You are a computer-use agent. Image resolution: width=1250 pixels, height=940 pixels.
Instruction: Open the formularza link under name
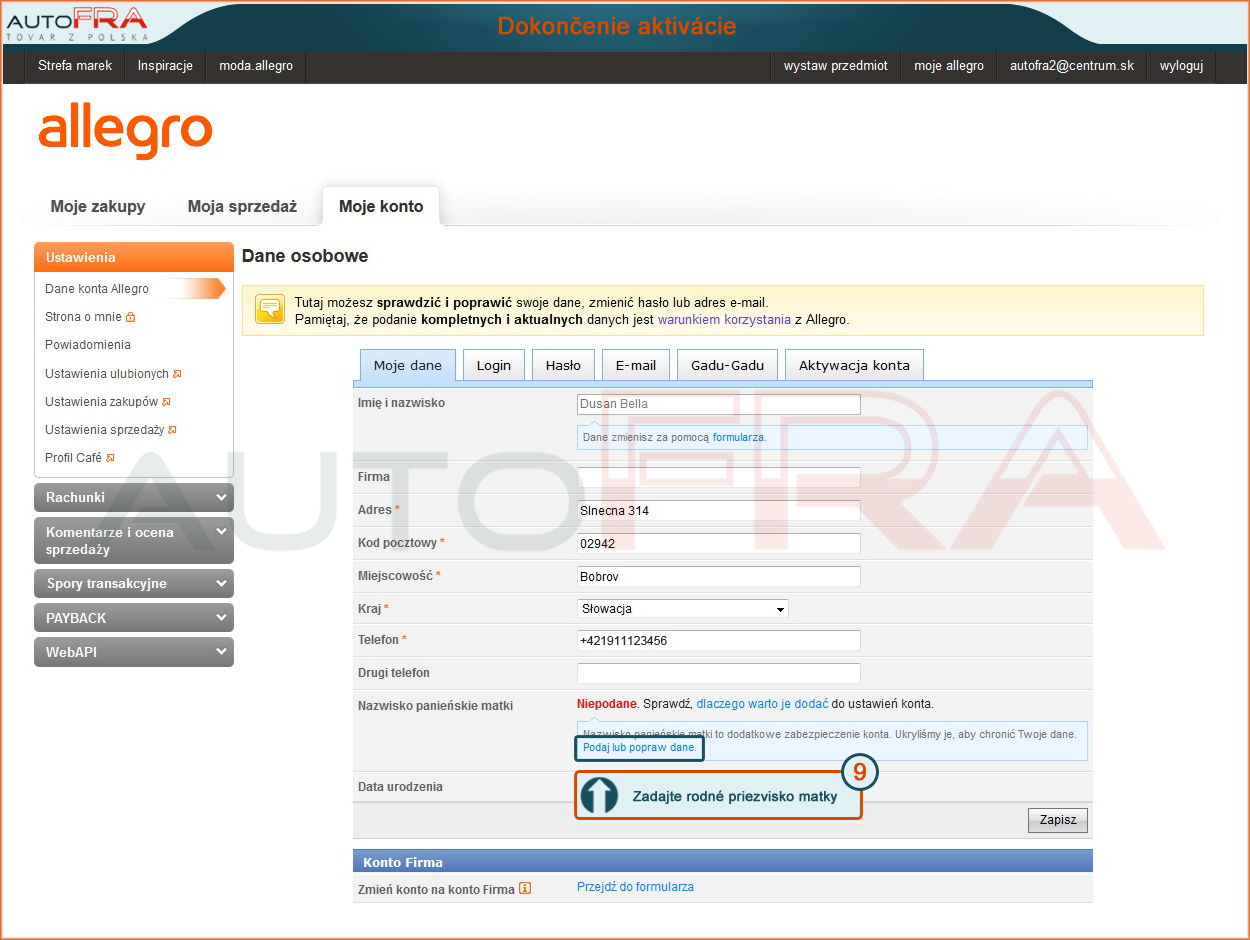pos(739,438)
